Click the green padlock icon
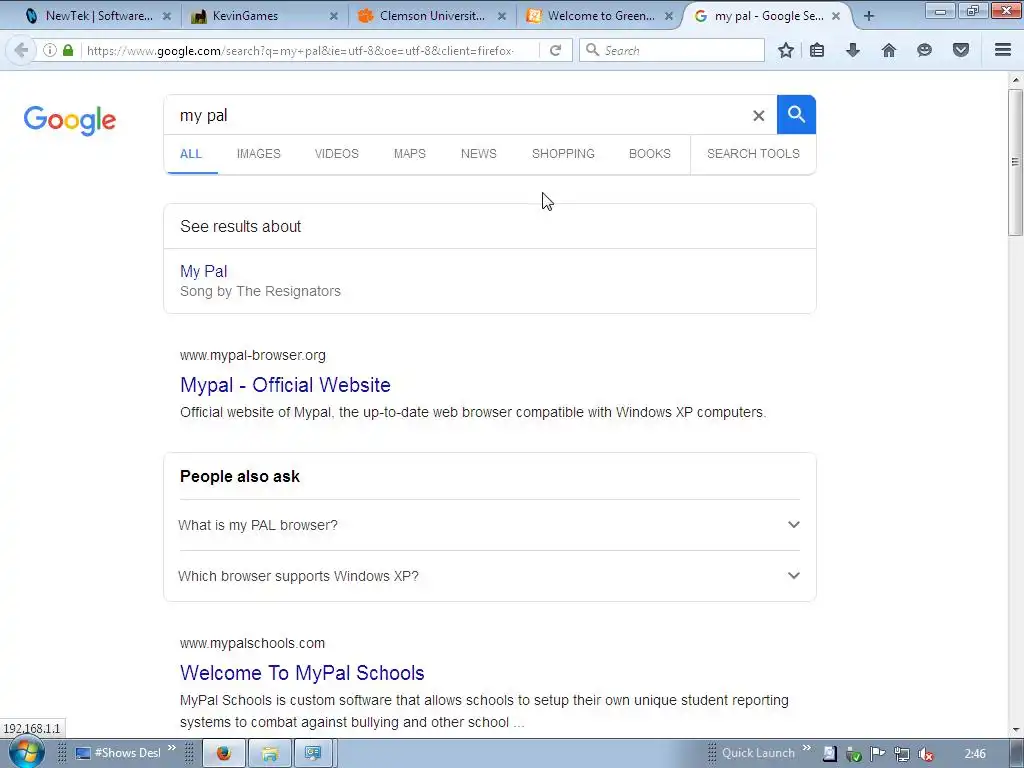The height and width of the screenshot is (768, 1024). [68, 50]
